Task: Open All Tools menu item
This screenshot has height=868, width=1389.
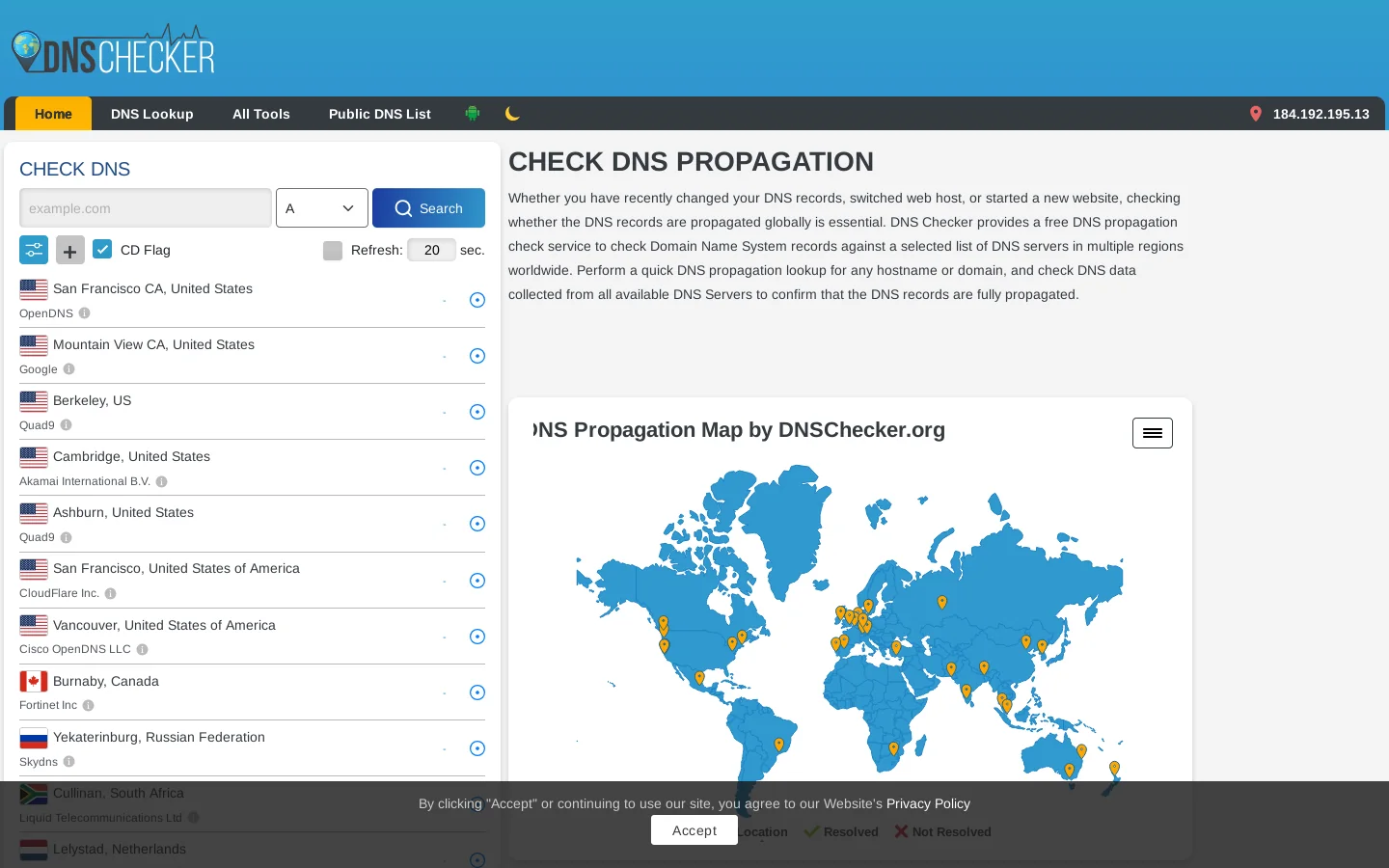Action: click(261, 114)
